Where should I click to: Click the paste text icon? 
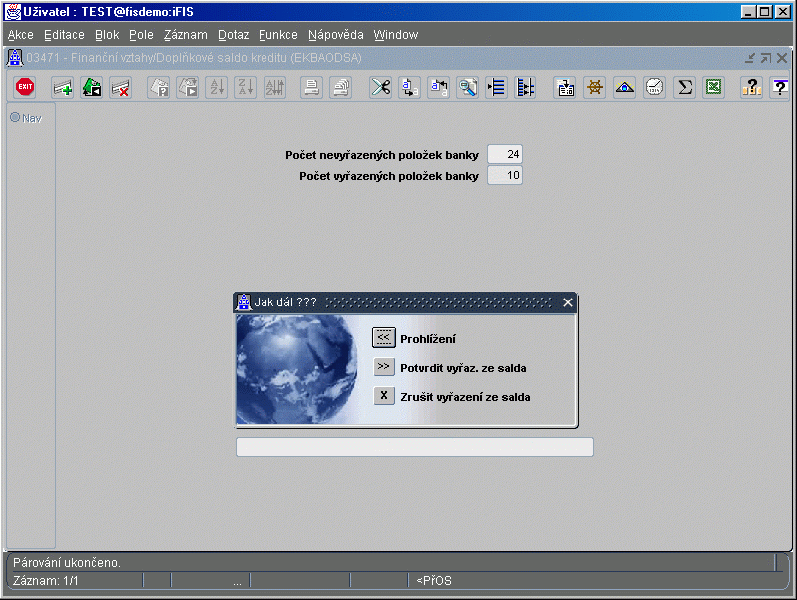point(439,87)
